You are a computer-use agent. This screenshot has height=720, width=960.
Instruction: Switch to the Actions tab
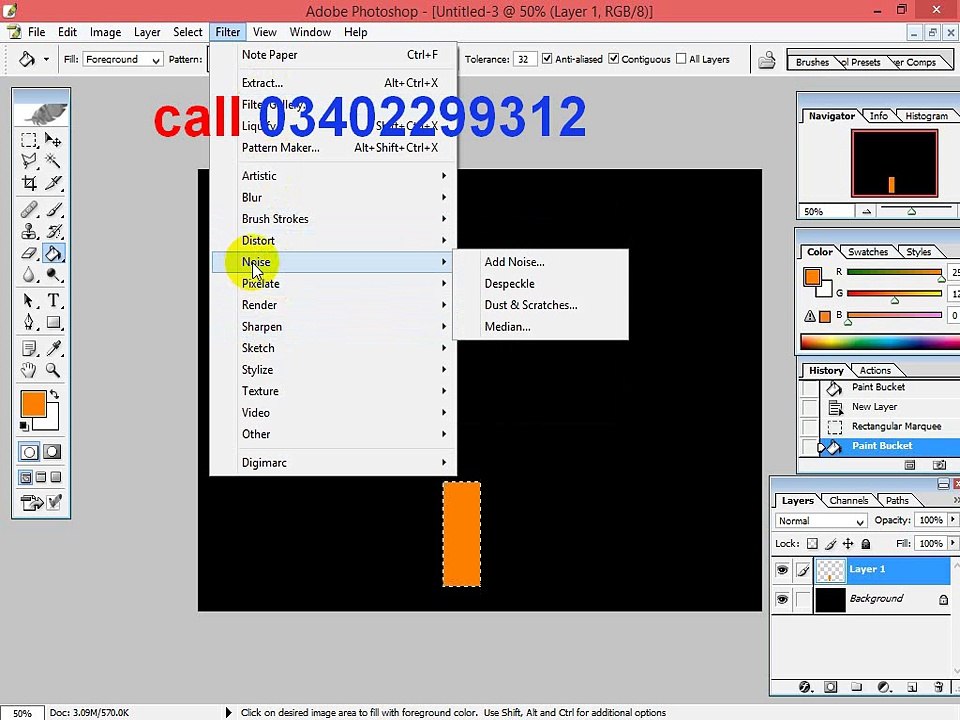[x=875, y=370]
